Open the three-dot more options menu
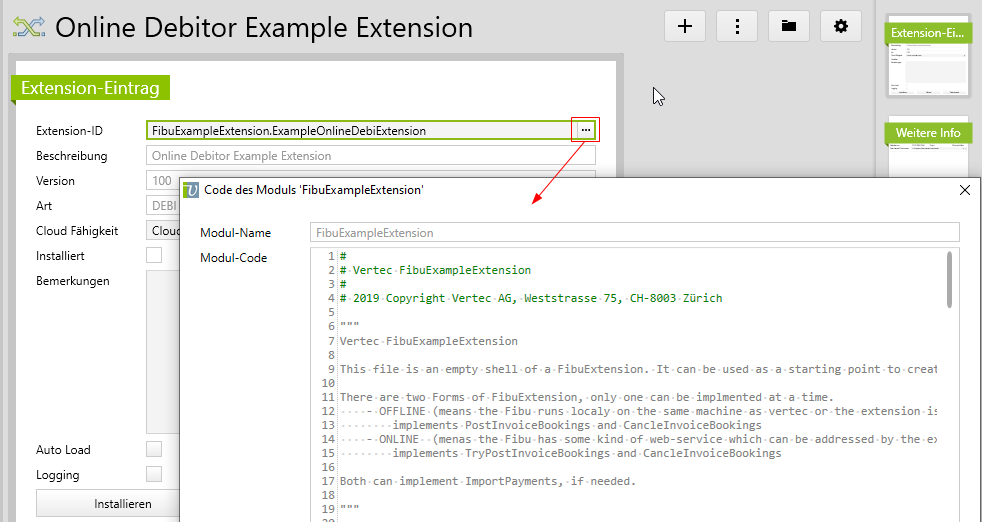The image size is (982, 522). tap(737, 27)
